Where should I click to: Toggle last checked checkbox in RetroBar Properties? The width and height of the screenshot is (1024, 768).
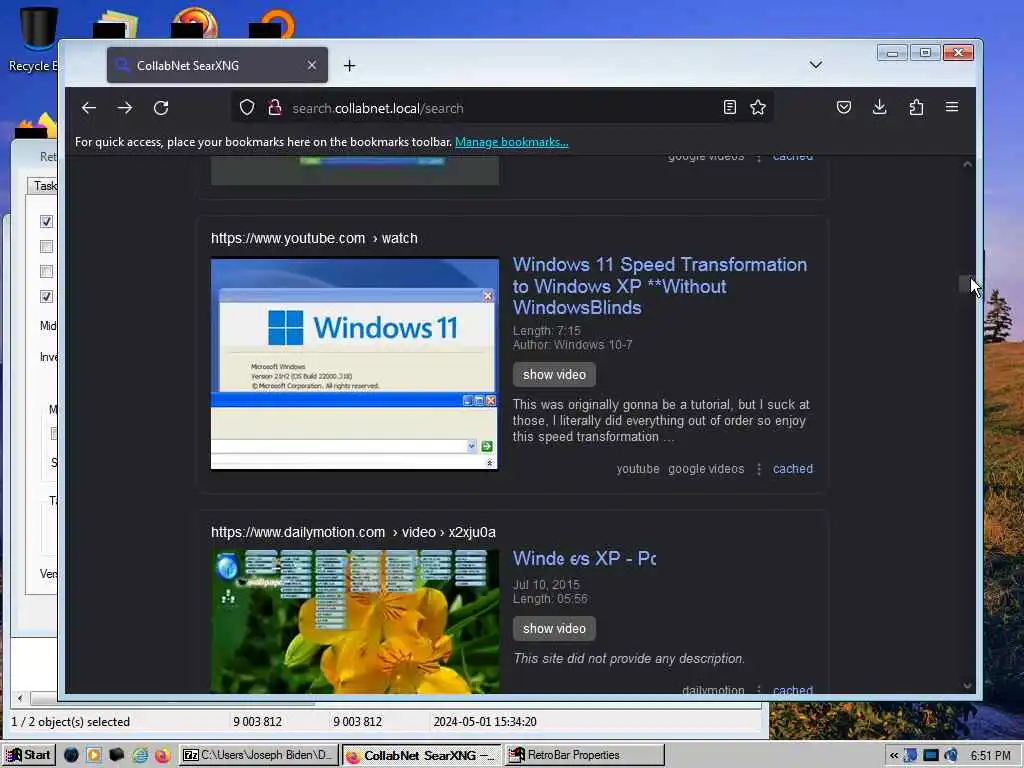(46, 296)
